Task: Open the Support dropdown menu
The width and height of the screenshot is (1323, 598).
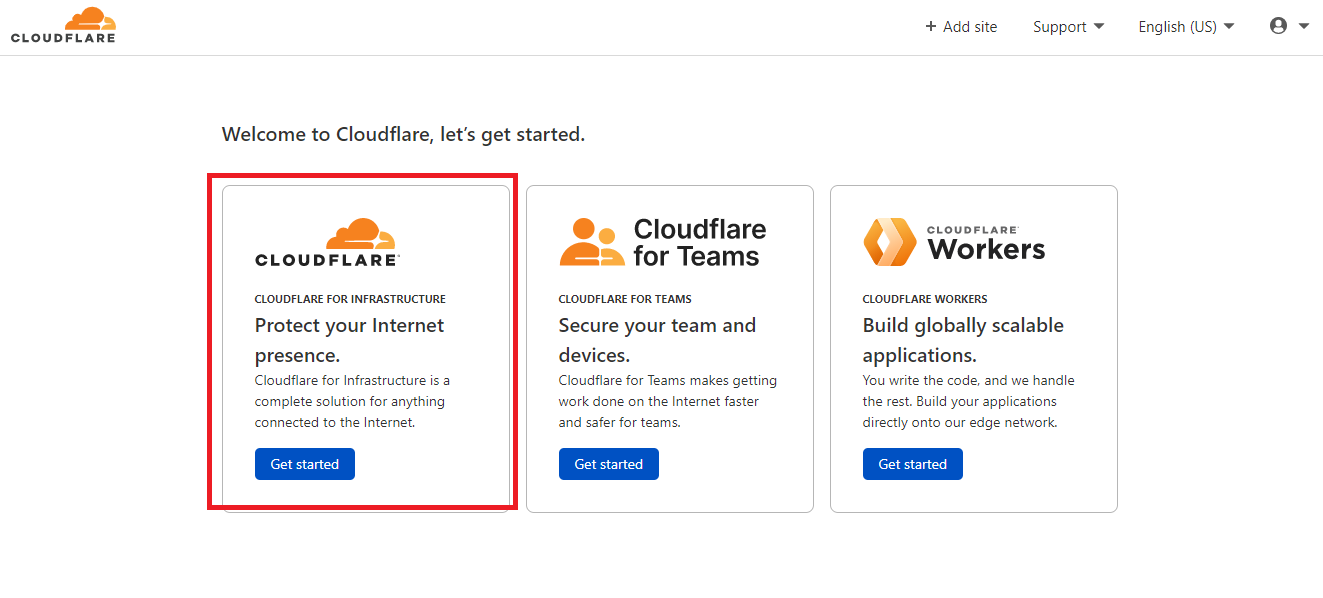Action: (x=1068, y=27)
